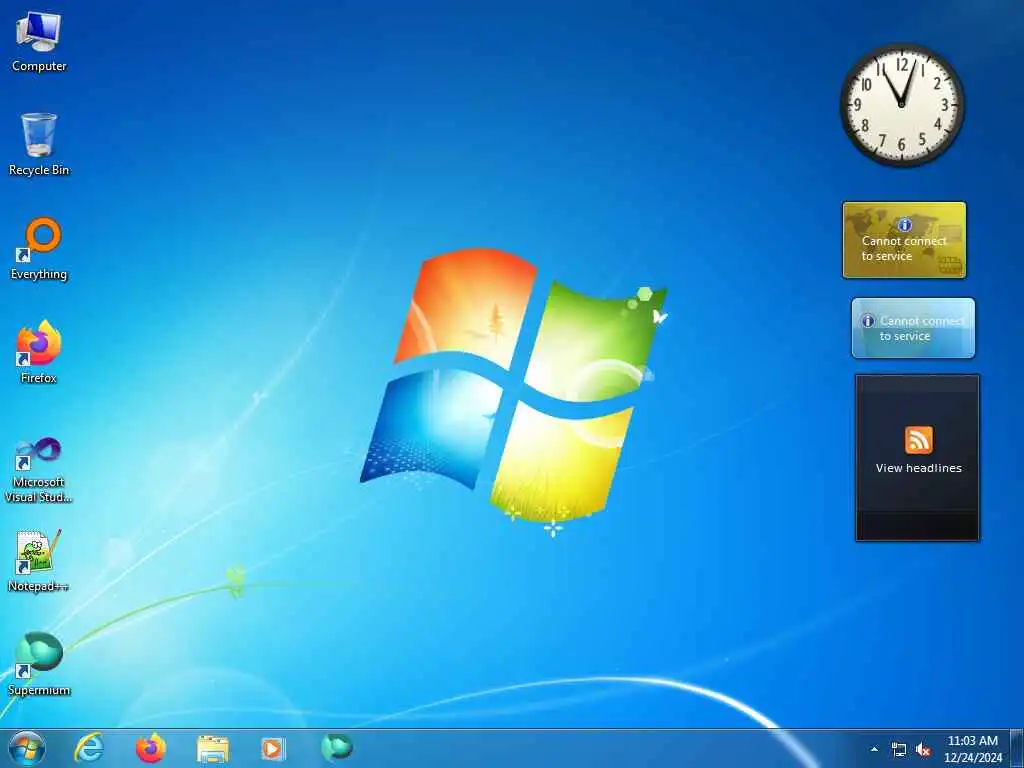Screen dimensions: 1024x768
Task: Select the Microsoft Visual Studio shortcut
Action: (39, 470)
